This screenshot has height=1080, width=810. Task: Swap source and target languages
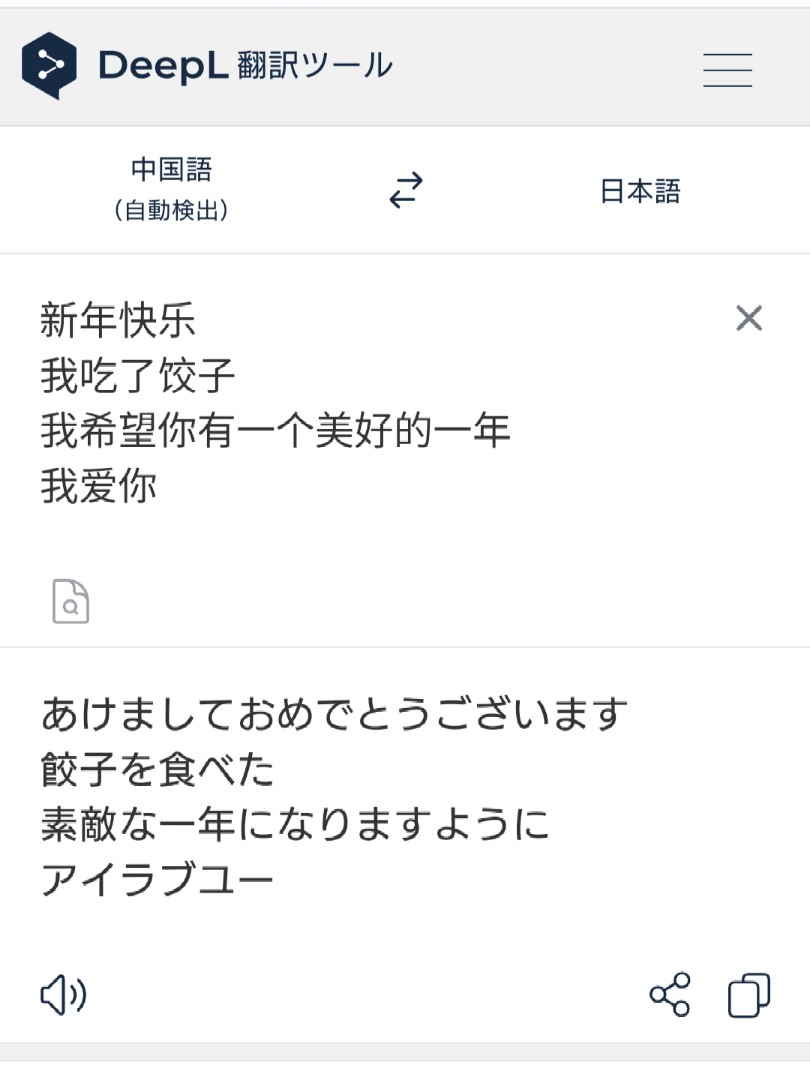406,190
